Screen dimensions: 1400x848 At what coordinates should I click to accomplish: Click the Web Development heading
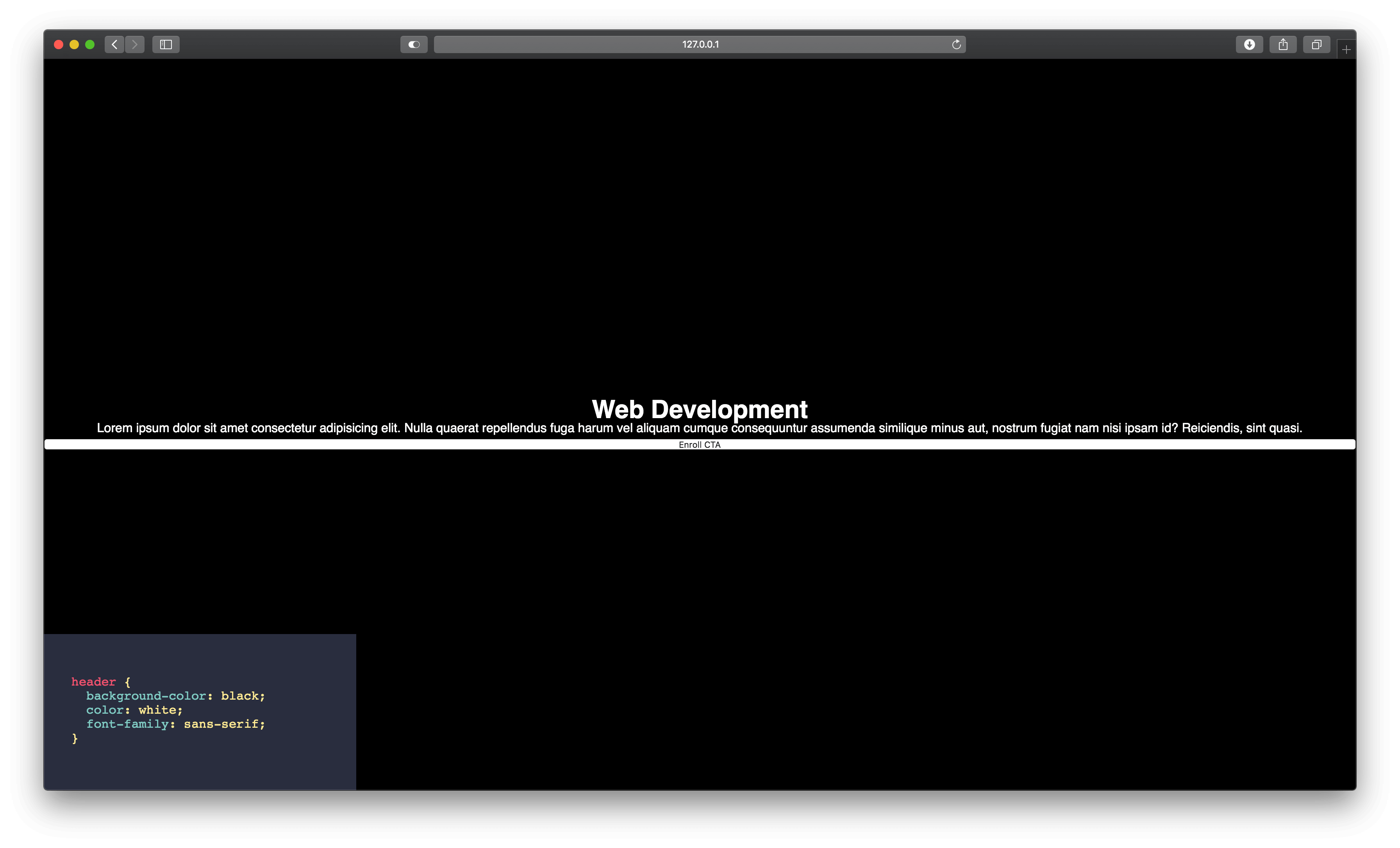tap(700, 409)
